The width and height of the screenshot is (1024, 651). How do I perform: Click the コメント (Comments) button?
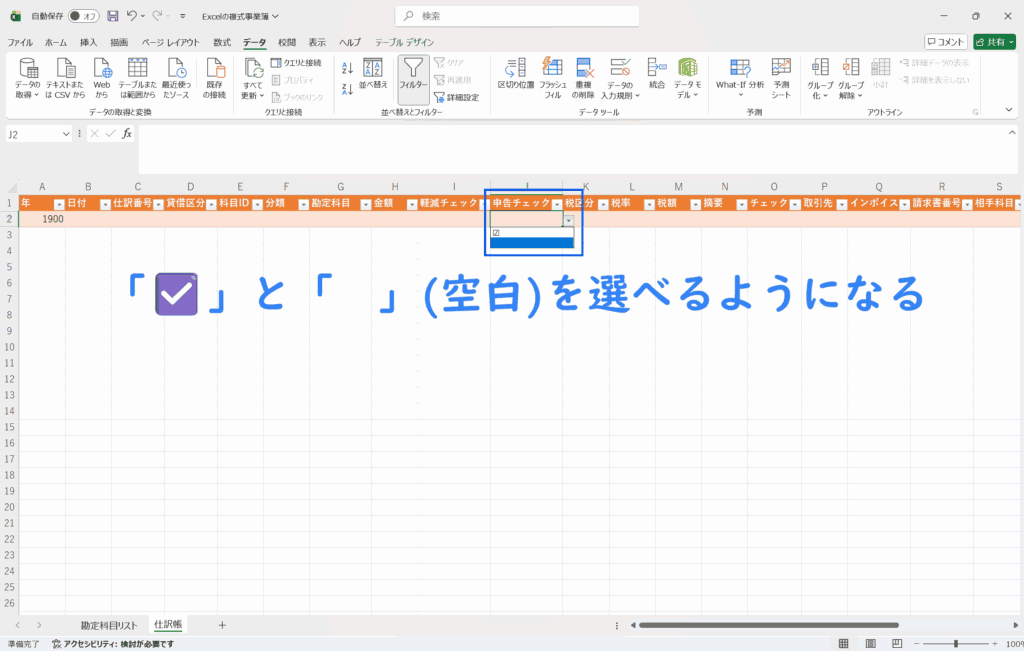pyautogui.click(x=946, y=42)
